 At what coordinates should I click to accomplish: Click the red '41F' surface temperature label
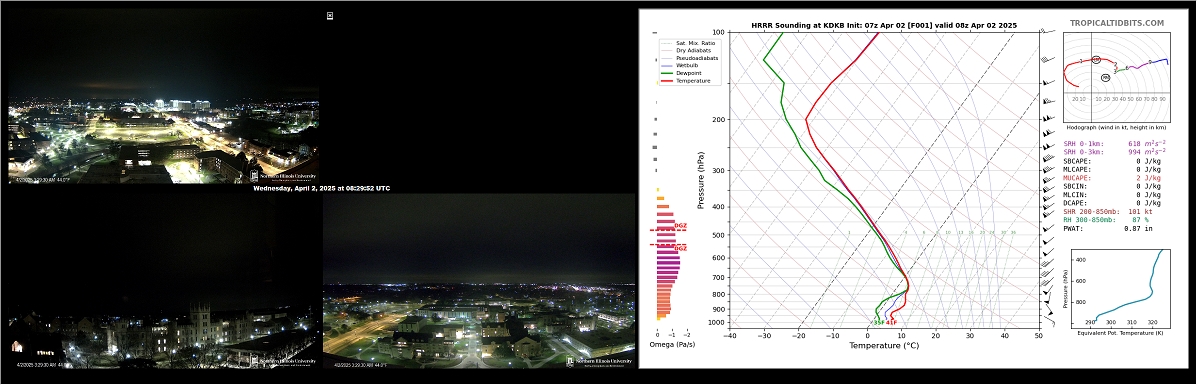click(x=892, y=322)
